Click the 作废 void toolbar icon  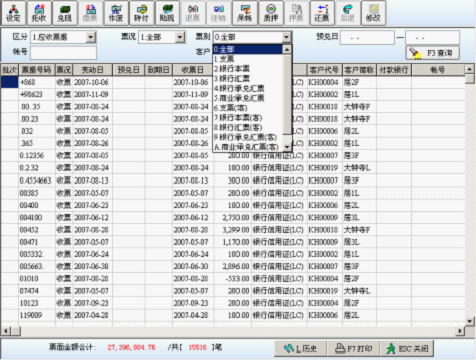(x=116, y=13)
